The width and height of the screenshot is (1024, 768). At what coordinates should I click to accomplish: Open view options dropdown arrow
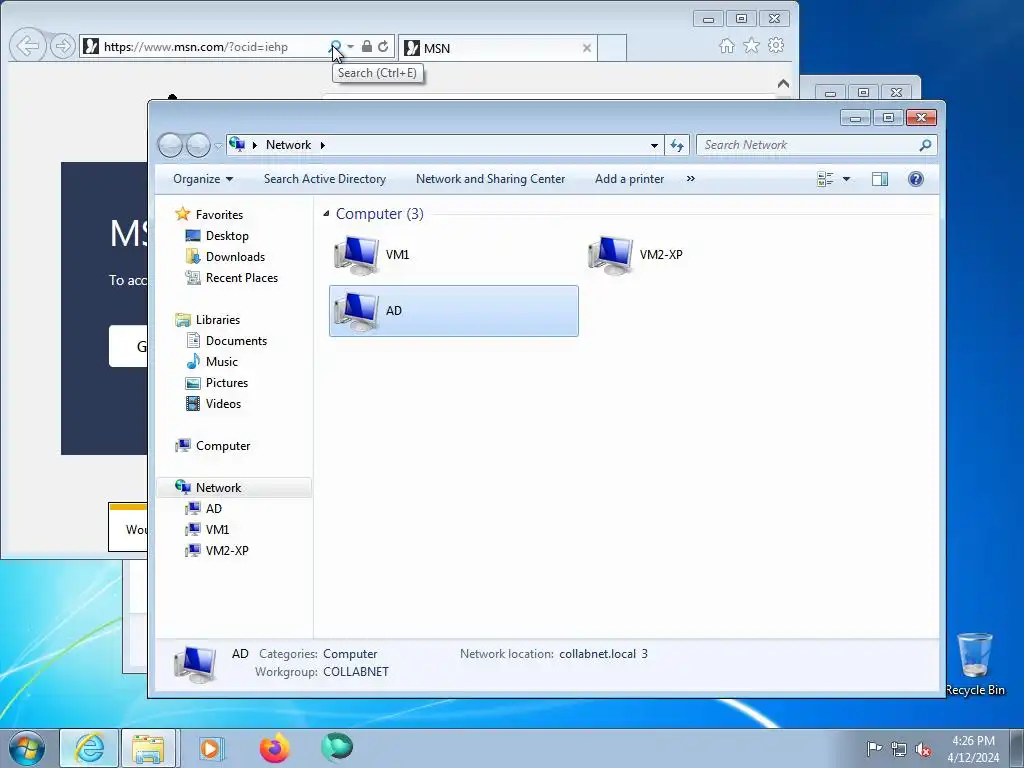846,179
